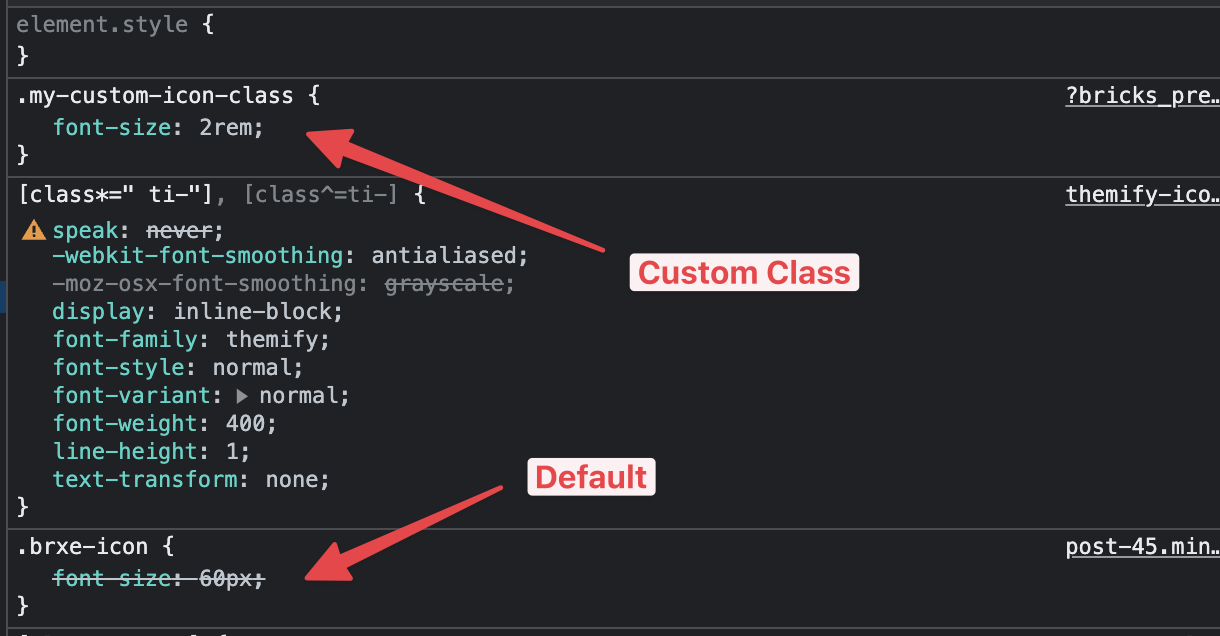1220x636 pixels.
Task: Click the struck-through grayscale value
Action: [x=443, y=283]
